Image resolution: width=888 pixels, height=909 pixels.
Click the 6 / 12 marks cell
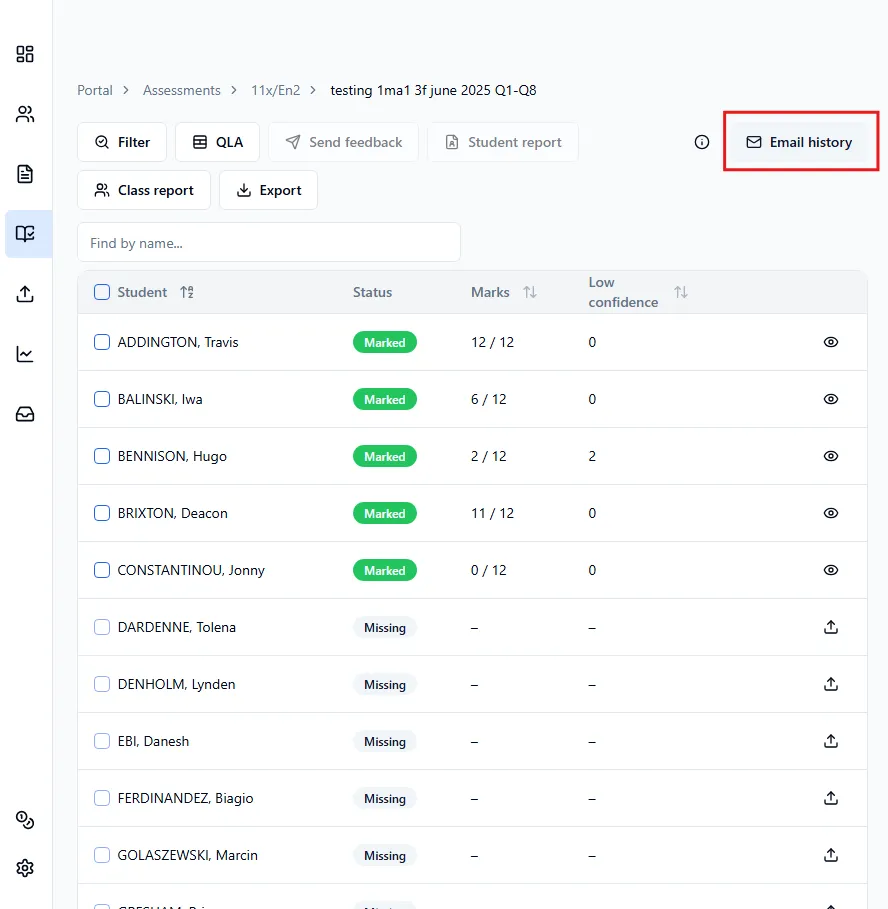tap(489, 399)
